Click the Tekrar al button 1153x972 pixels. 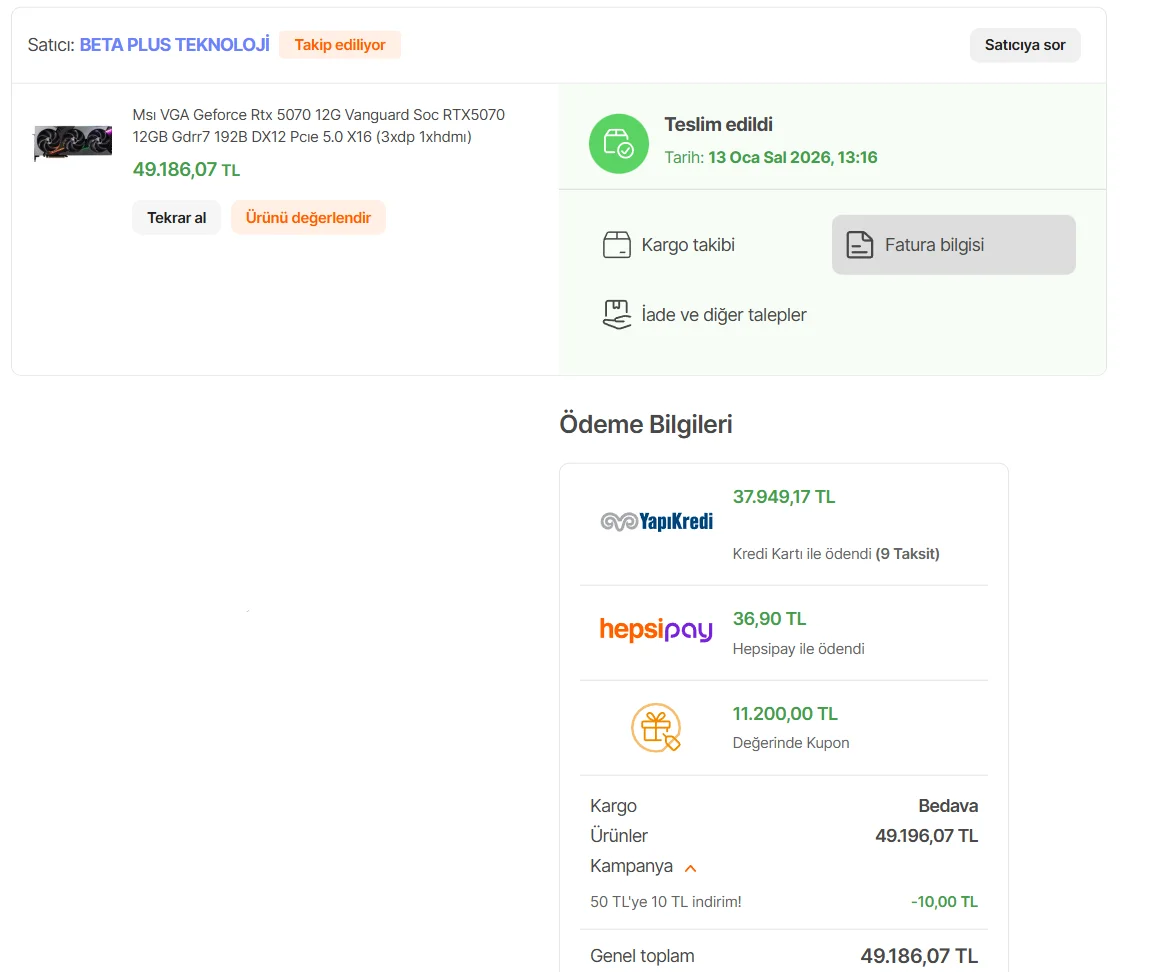tap(176, 217)
